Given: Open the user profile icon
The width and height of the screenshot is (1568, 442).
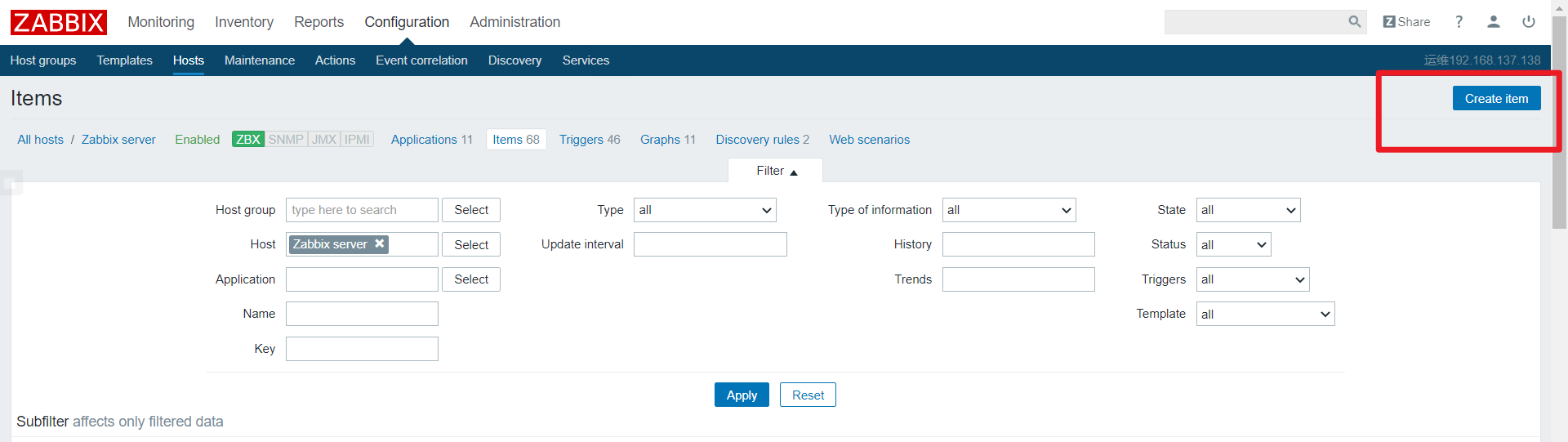Looking at the screenshot, I should tap(1494, 22).
